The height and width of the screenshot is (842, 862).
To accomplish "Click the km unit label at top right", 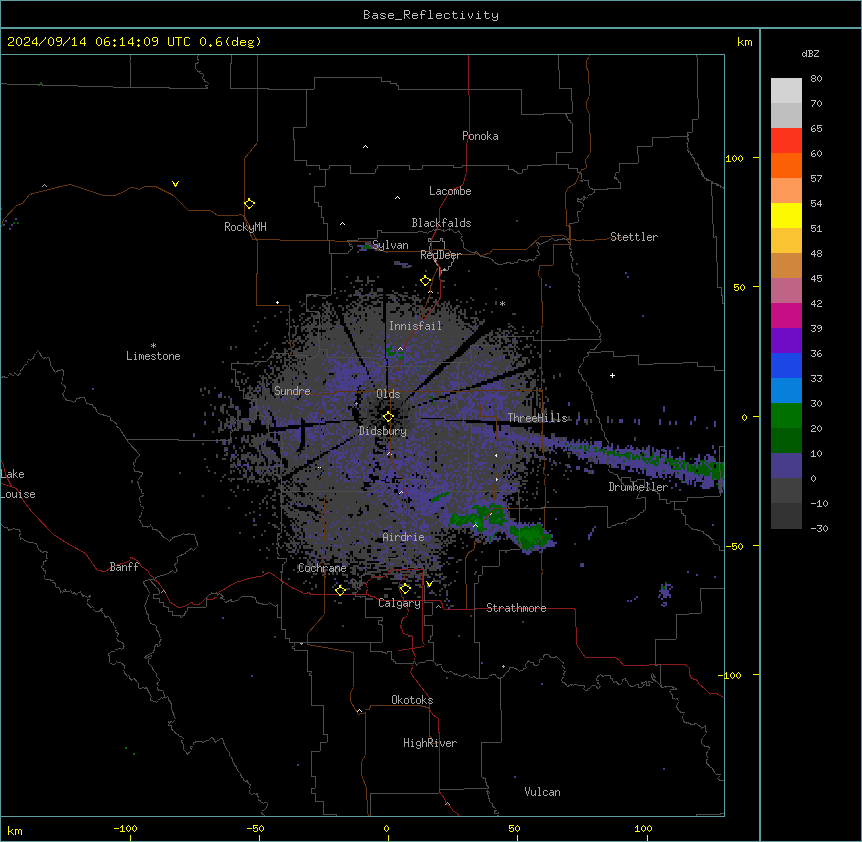I will (x=745, y=42).
